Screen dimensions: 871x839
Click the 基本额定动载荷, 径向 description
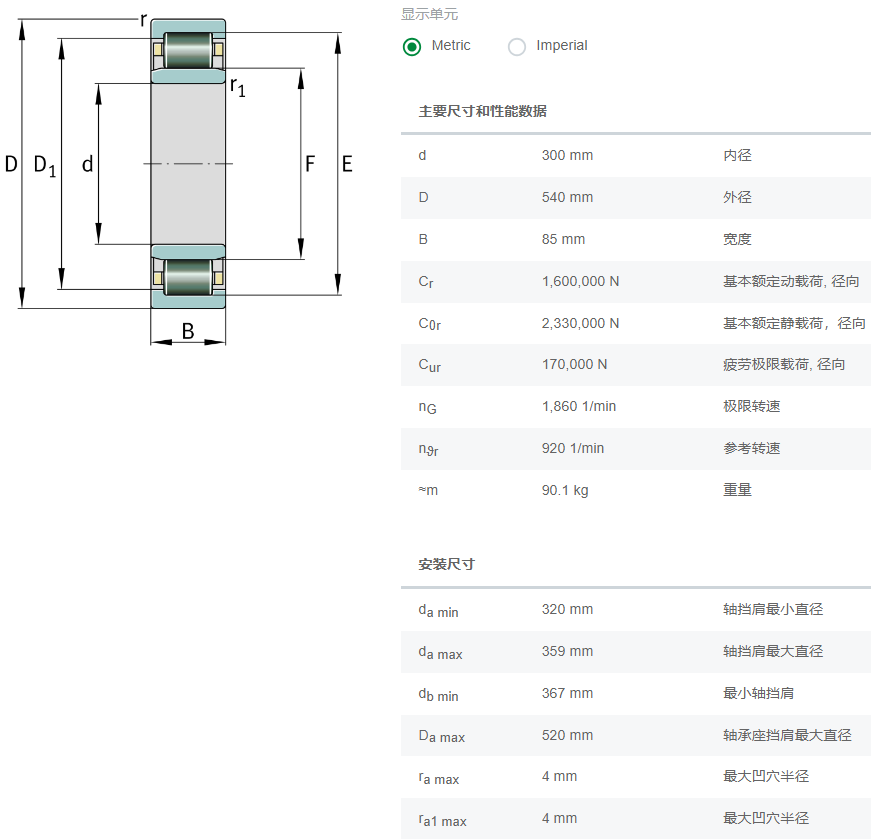pyautogui.click(x=791, y=281)
